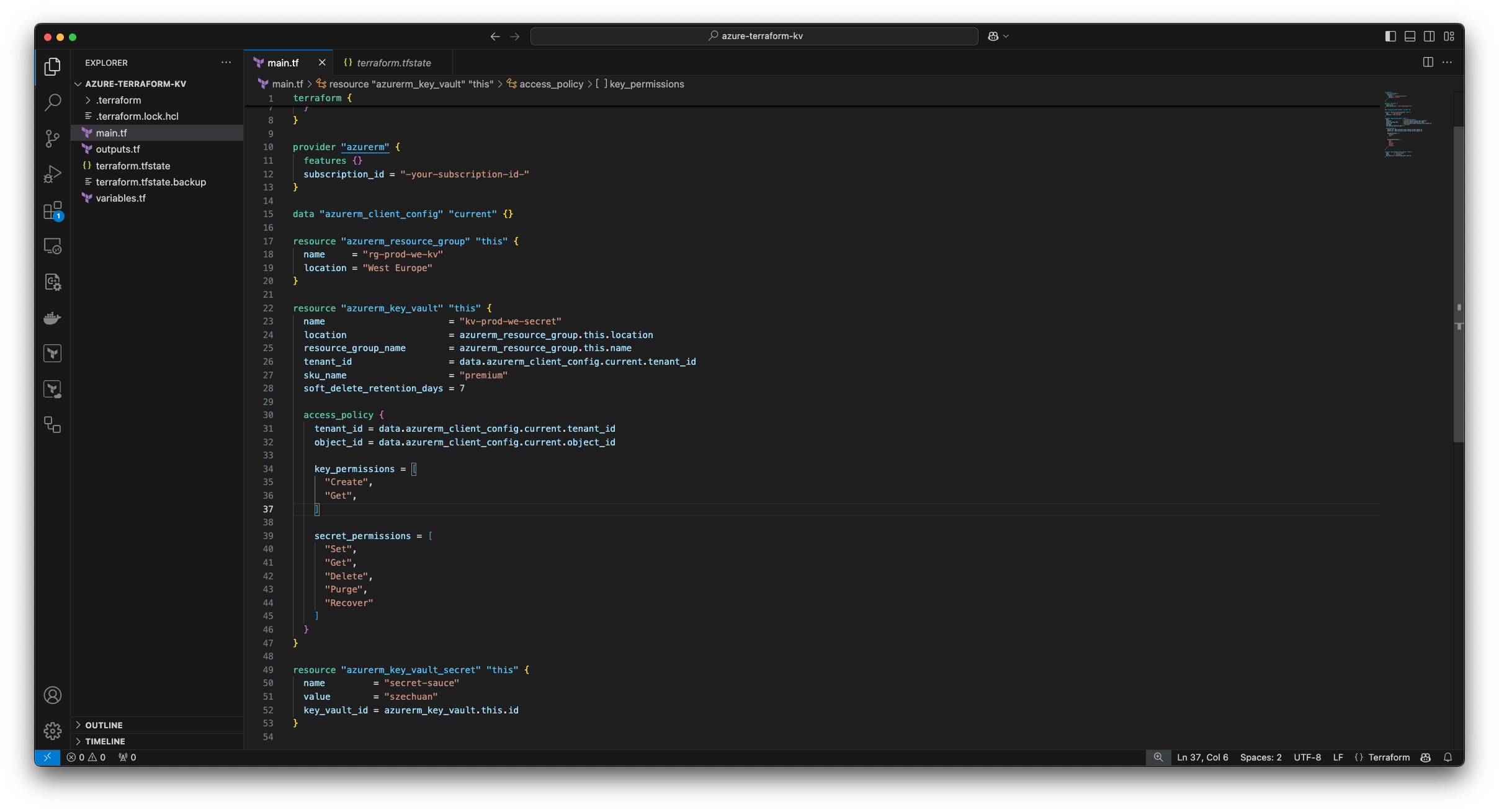Viewport: 1499px width, 812px height.
Task: Click Copilot status icon in status bar
Action: 1426,757
